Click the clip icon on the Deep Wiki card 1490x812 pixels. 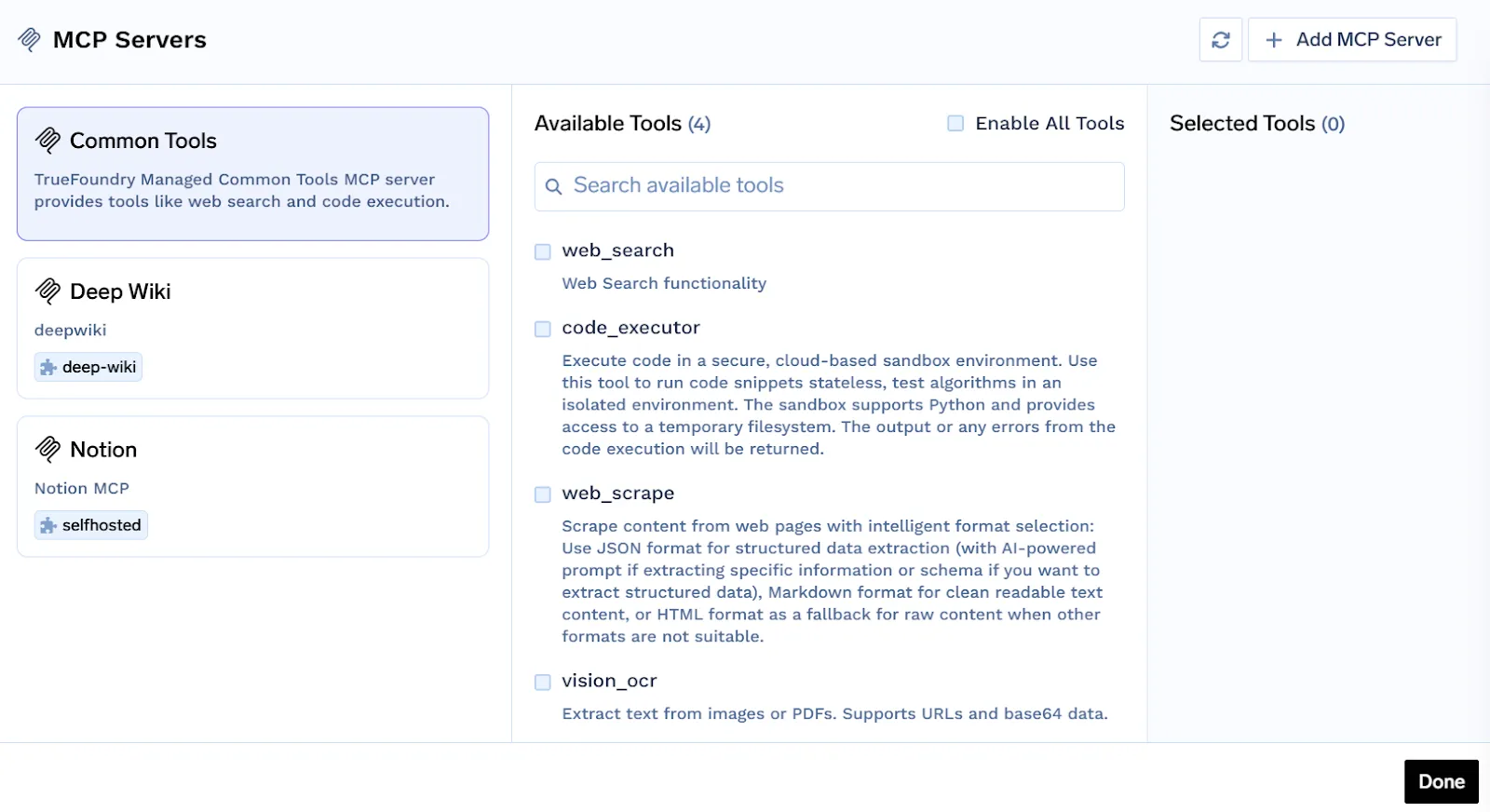(x=47, y=291)
